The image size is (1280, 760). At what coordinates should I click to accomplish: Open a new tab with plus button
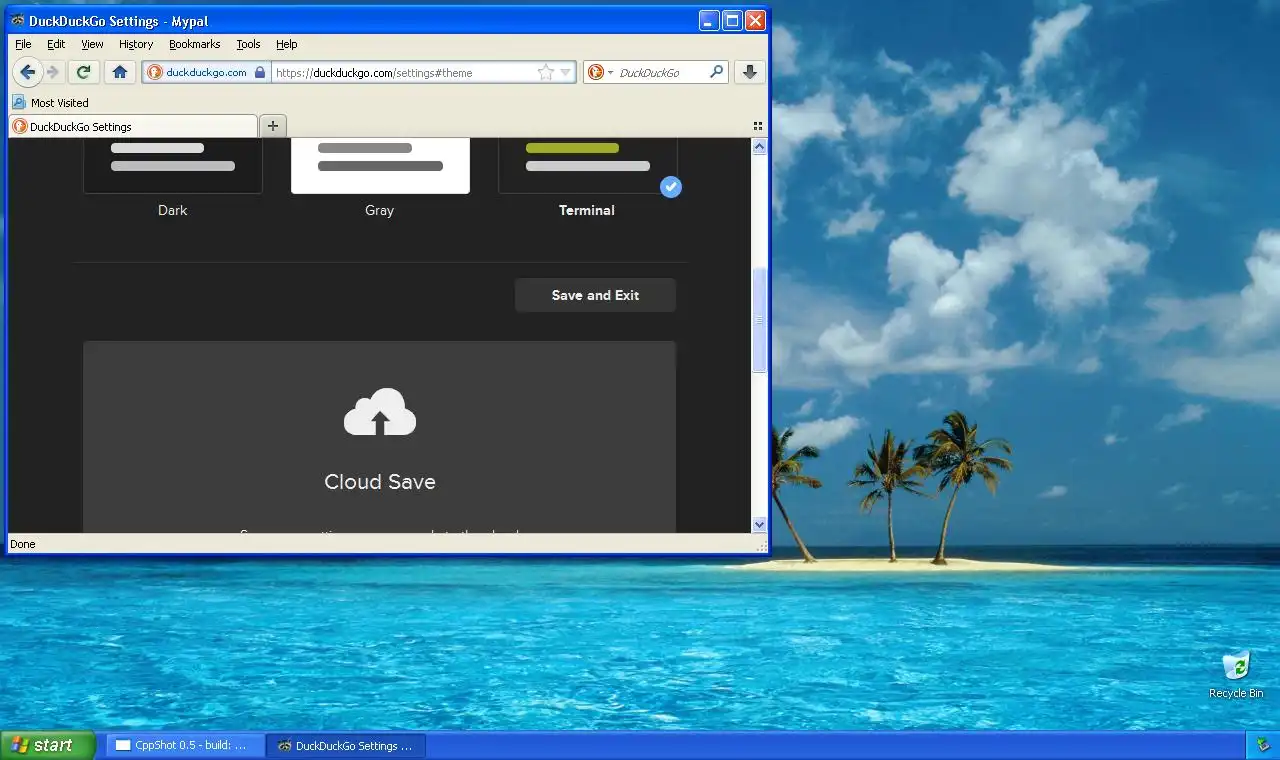click(x=272, y=126)
